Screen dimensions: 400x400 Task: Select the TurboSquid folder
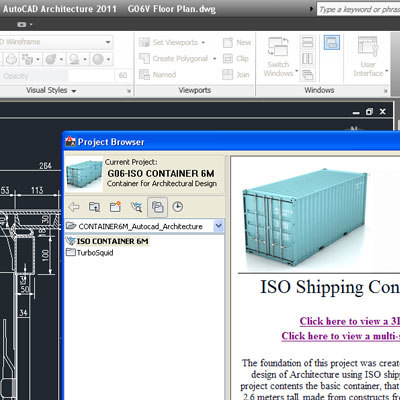point(90,253)
